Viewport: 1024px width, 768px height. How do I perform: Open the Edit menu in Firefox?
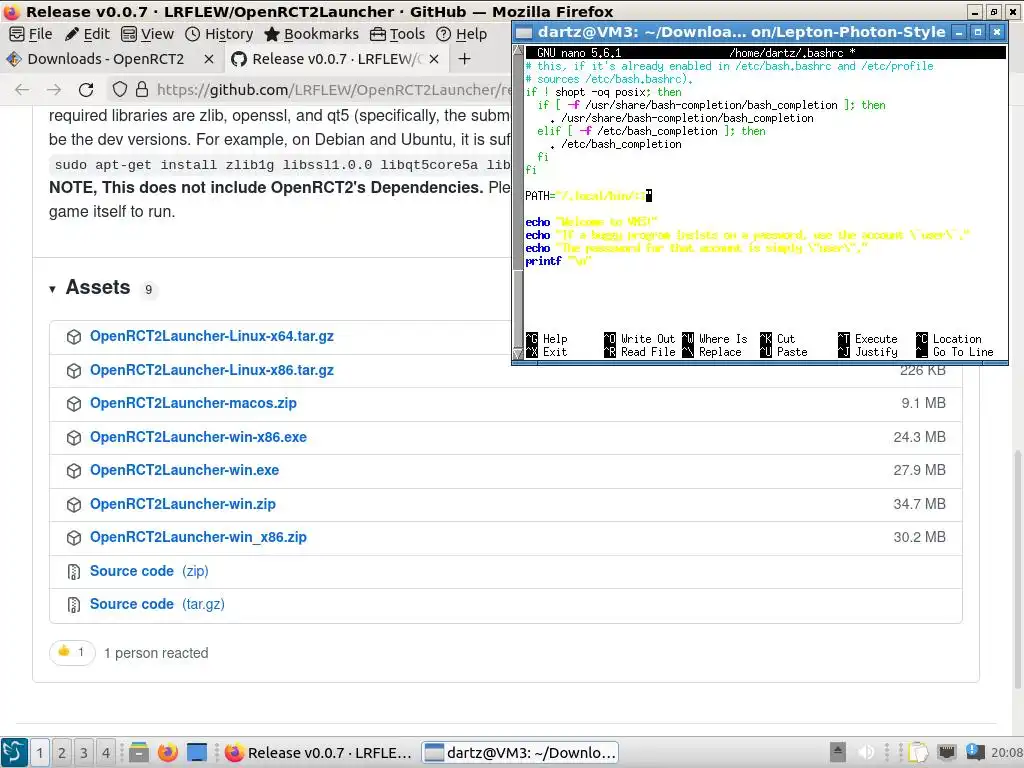pos(88,34)
